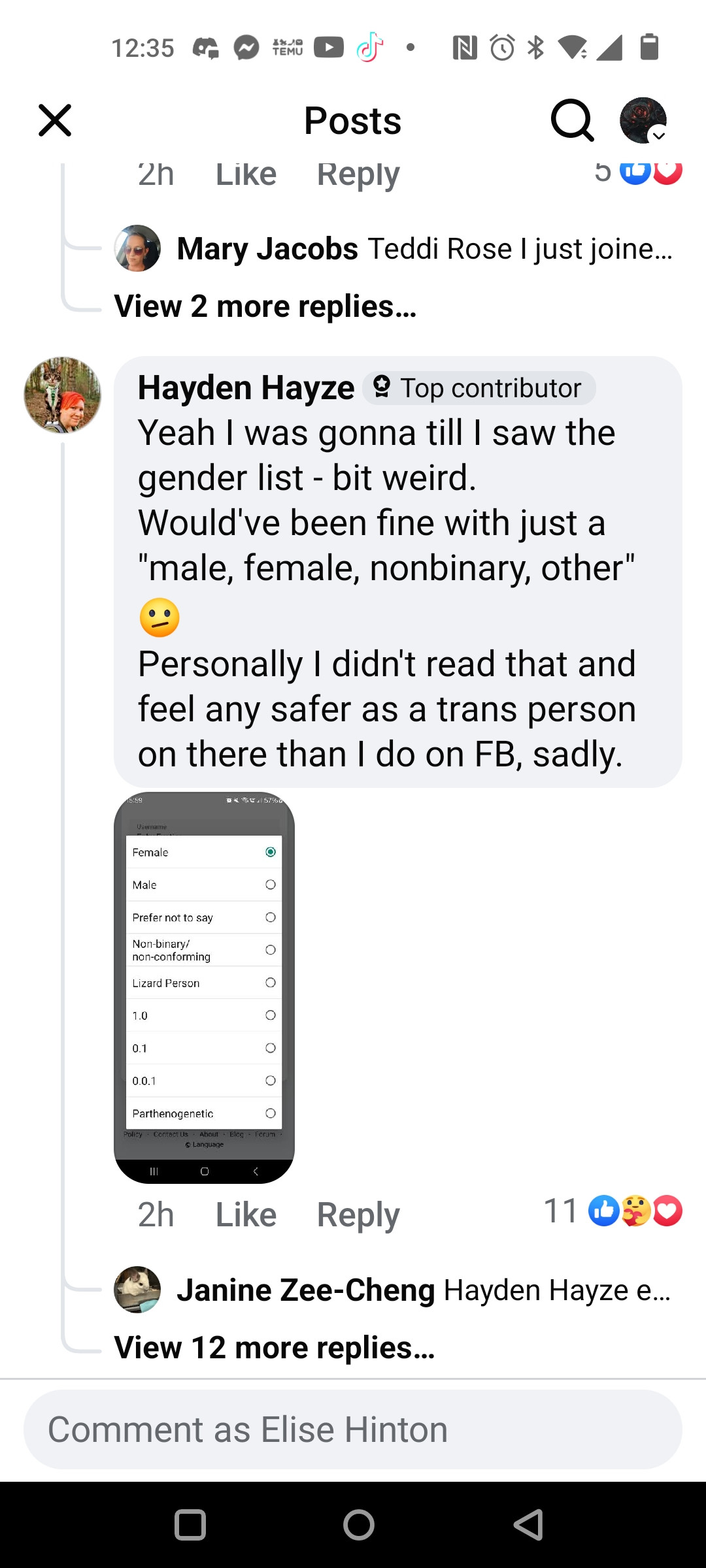Close the Posts view with X icon
The width and height of the screenshot is (706, 1568).
(x=55, y=120)
